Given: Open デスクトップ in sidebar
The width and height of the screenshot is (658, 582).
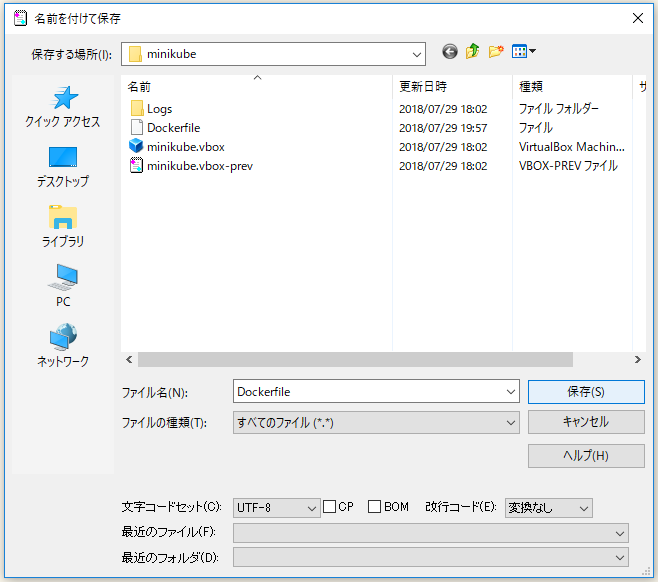Looking at the screenshot, I should tap(63, 167).
